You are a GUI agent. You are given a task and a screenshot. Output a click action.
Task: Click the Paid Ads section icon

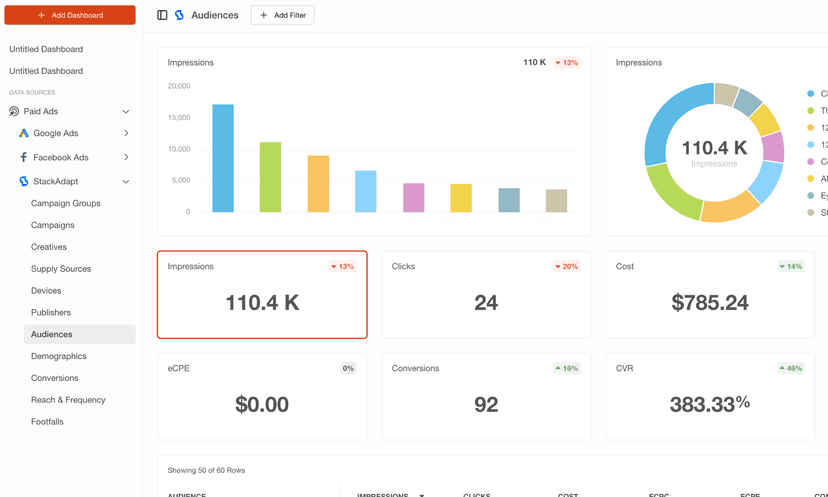(14, 111)
